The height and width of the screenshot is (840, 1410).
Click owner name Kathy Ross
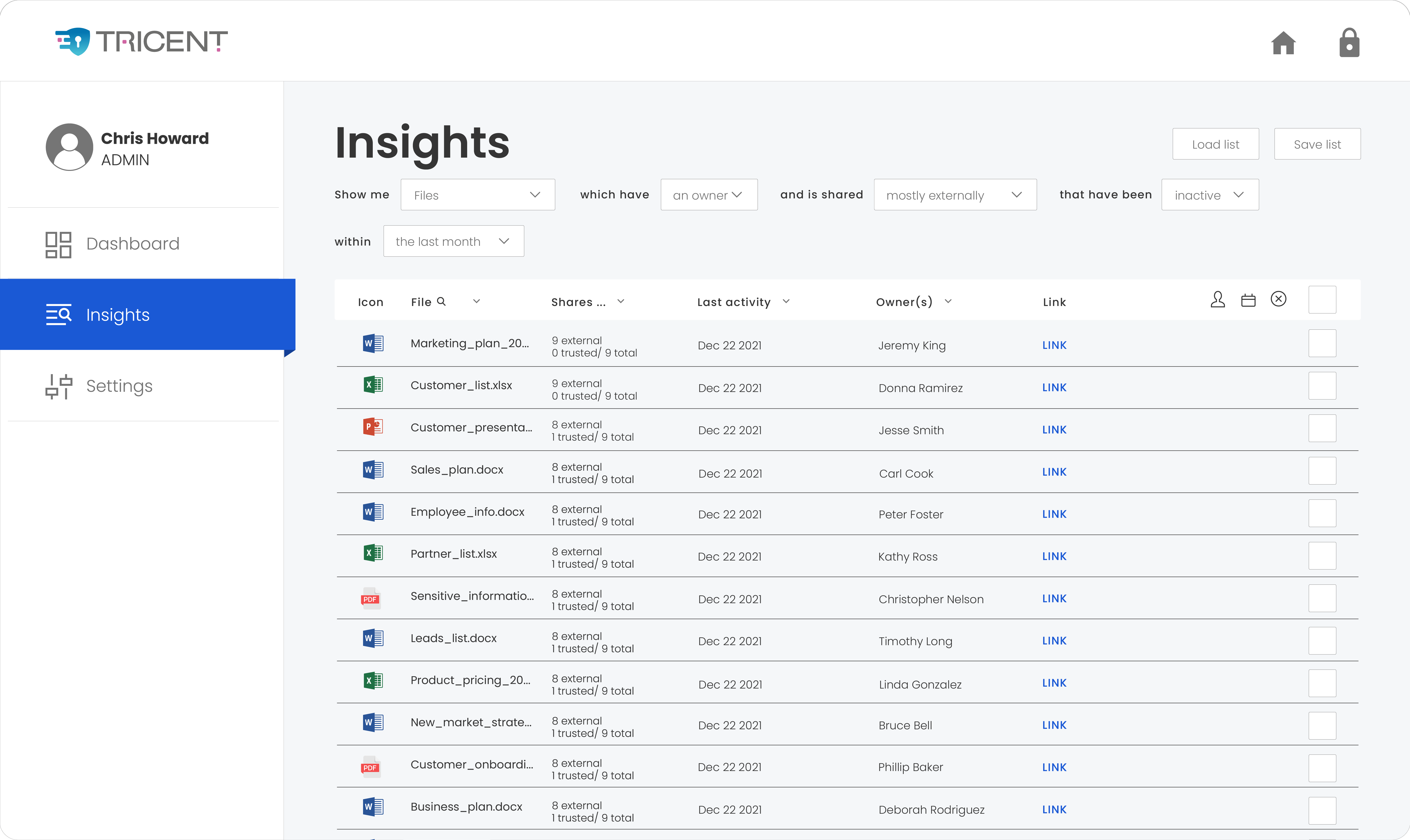pyautogui.click(x=908, y=557)
